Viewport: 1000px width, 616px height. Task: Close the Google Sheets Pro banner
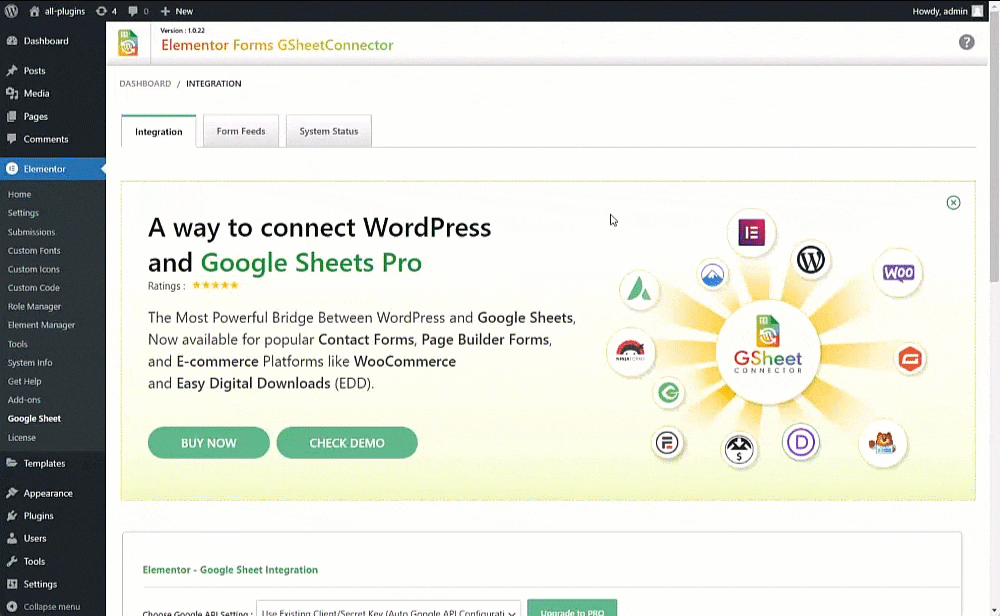[953, 202]
